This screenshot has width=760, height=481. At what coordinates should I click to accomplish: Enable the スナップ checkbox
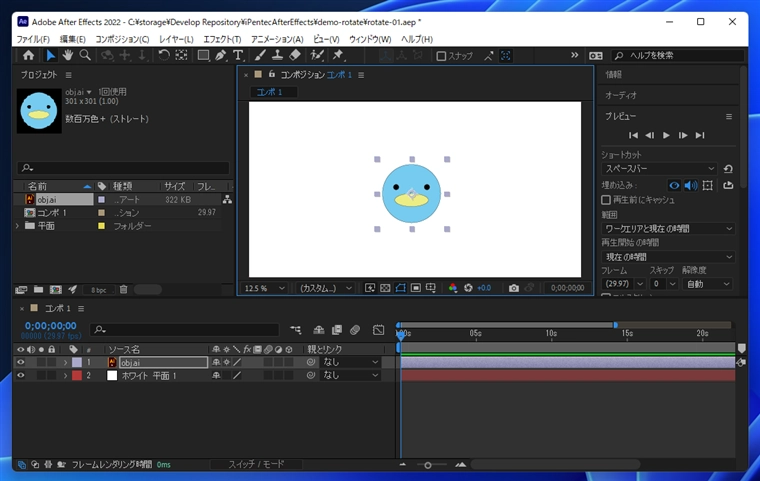point(441,56)
